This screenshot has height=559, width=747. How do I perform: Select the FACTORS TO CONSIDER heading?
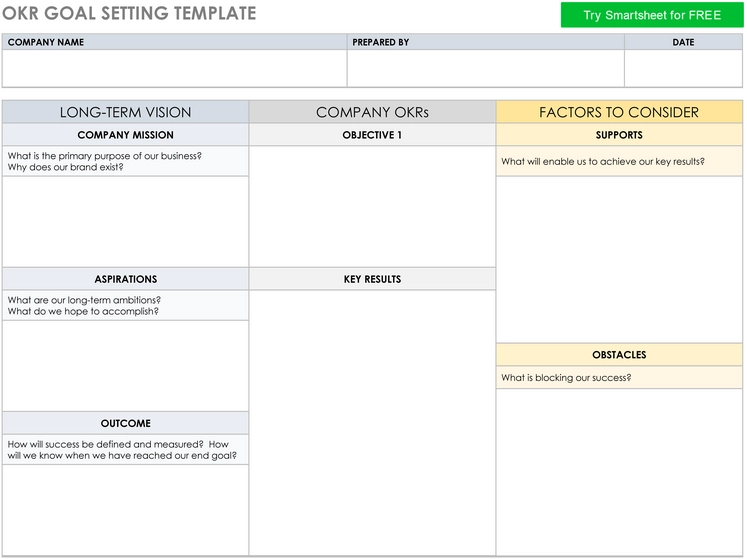[x=619, y=112]
